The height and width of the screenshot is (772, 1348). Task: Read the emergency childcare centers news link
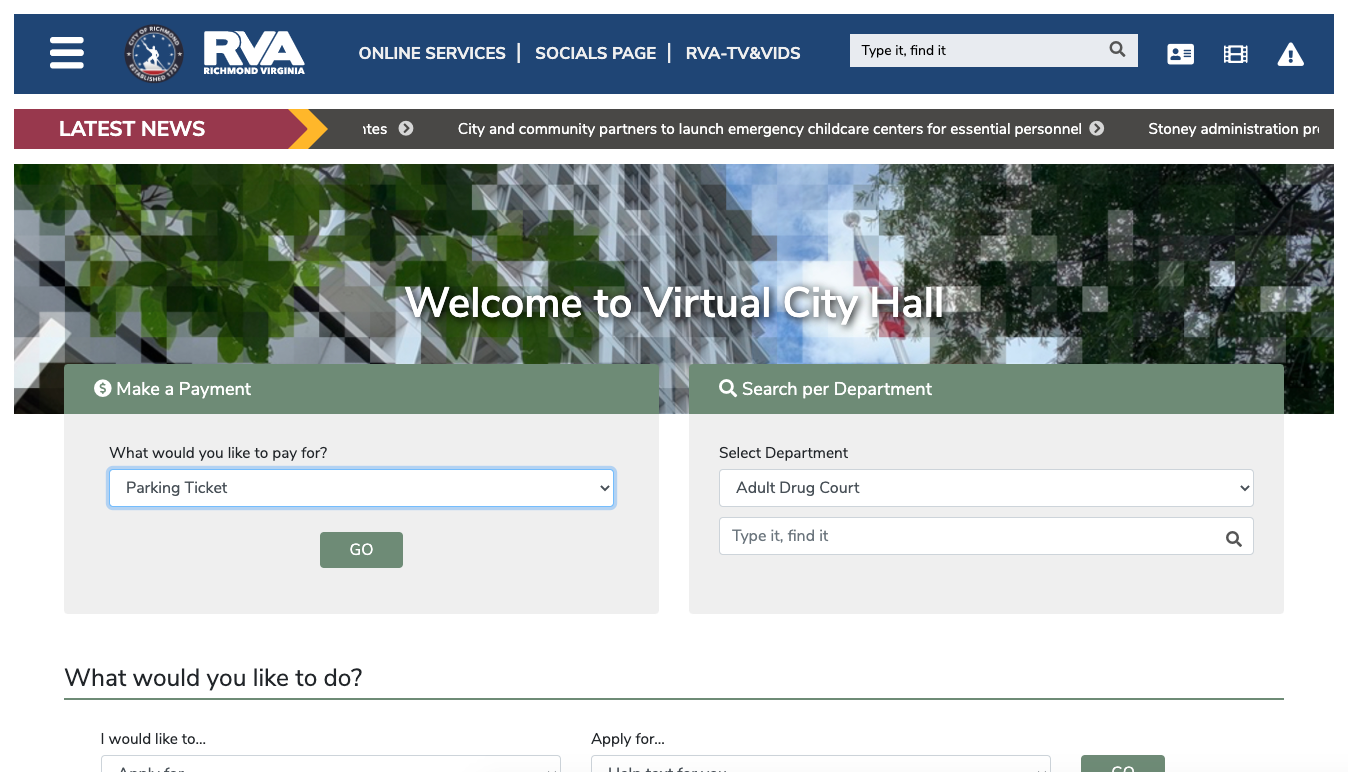coord(769,129)
